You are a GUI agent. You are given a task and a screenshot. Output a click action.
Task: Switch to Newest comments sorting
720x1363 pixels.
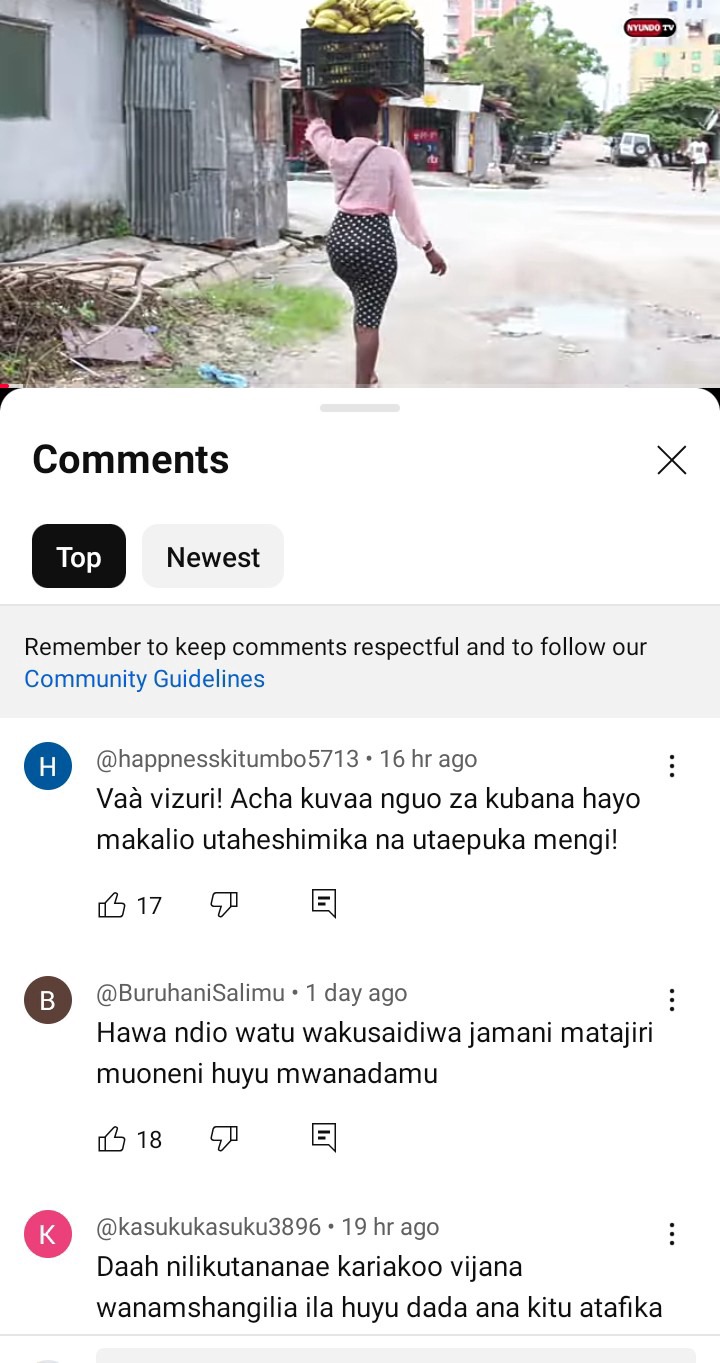(213, 556)
